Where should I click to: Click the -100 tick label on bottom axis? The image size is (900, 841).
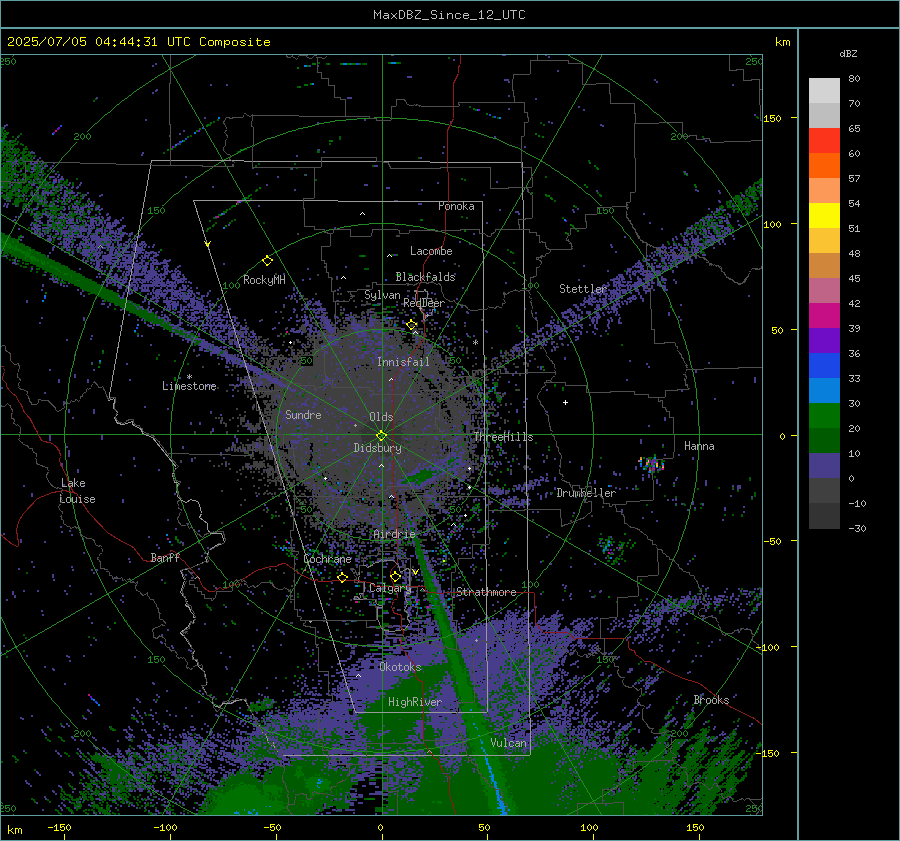point(165,827)
